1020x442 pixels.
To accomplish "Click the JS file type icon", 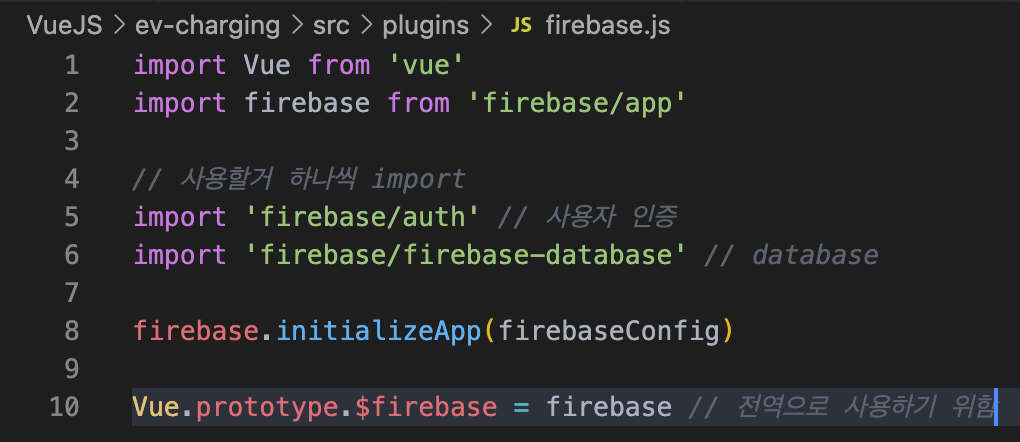I will tap(521, 26).
